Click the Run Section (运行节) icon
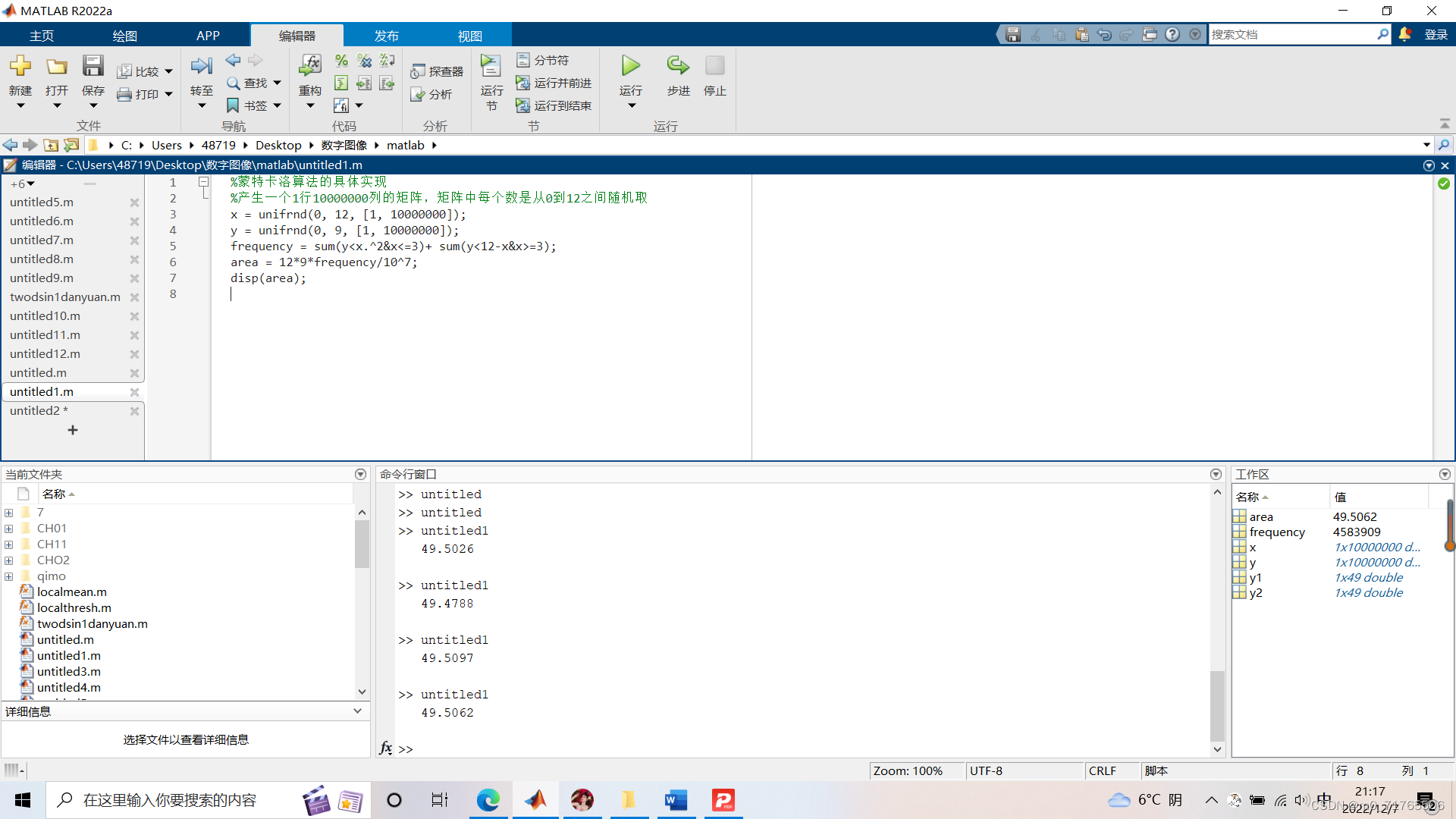 491,67
